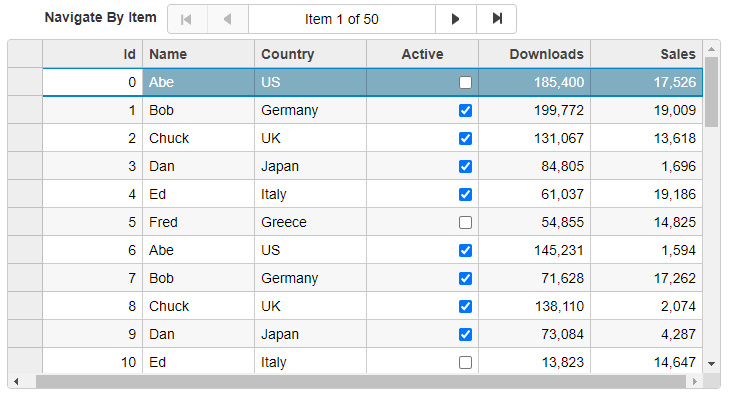Viewport: 729px width, 399px height.
Task: Go to the previous item in navigator
Action: click(x=228, y=19)
